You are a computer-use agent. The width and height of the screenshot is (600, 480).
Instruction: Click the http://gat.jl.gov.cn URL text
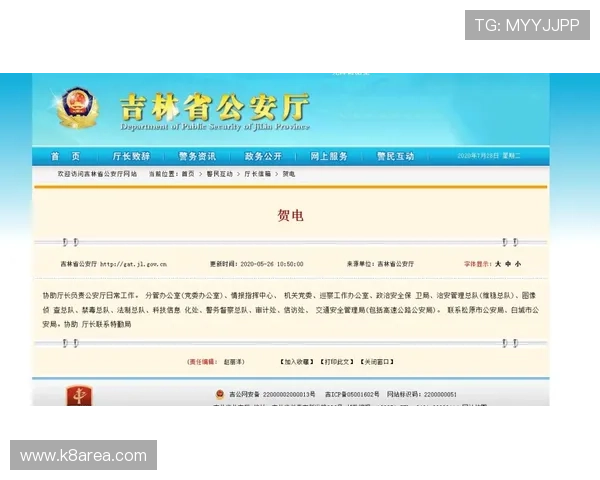click(133, 264)
